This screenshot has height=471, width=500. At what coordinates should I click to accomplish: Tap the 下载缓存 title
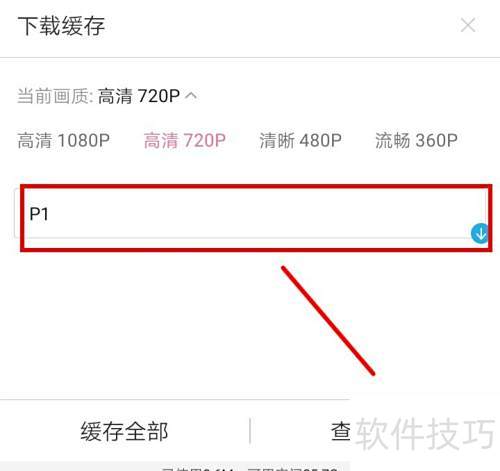61,26
